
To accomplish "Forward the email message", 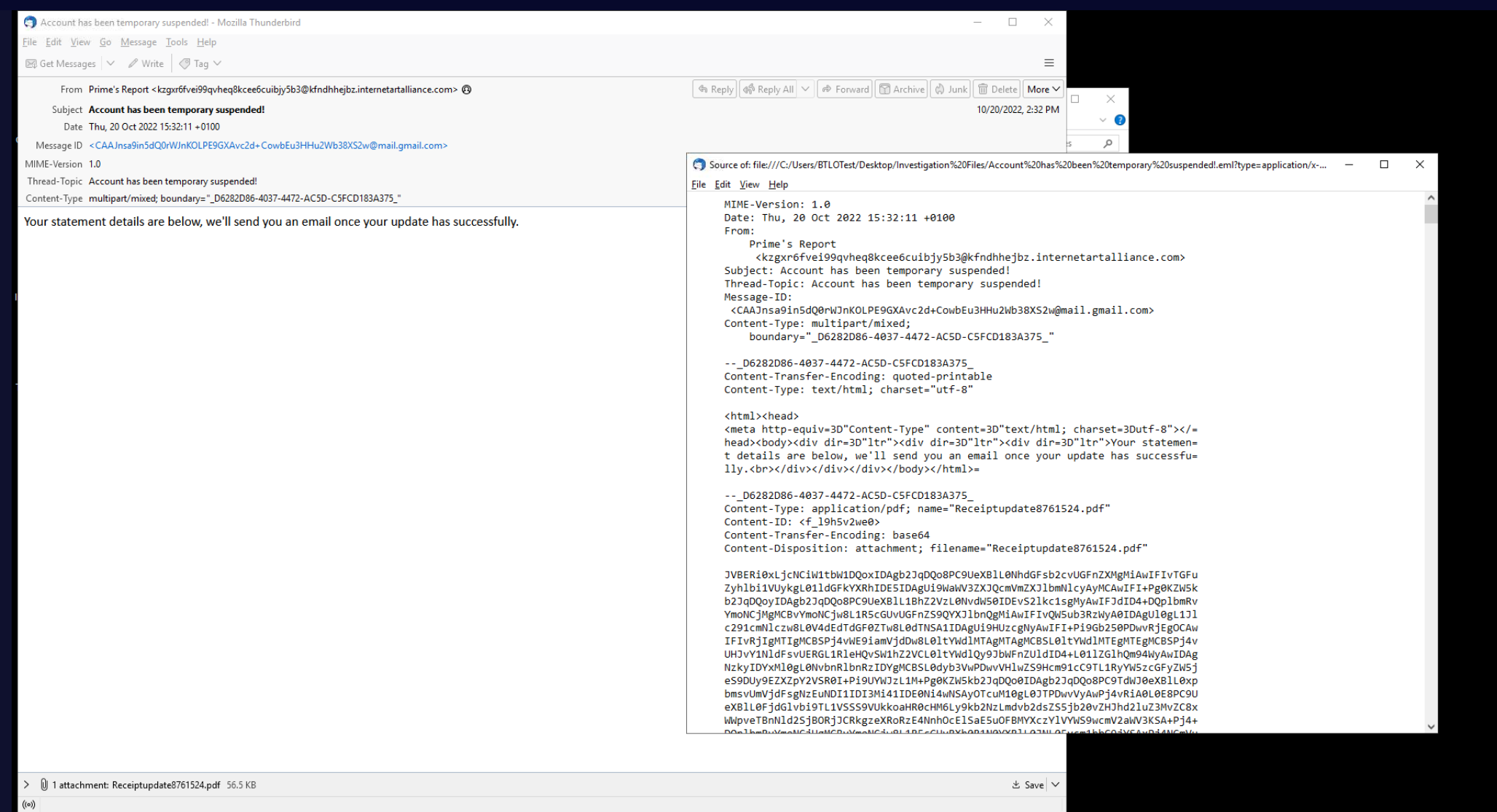I will point(845,89).
